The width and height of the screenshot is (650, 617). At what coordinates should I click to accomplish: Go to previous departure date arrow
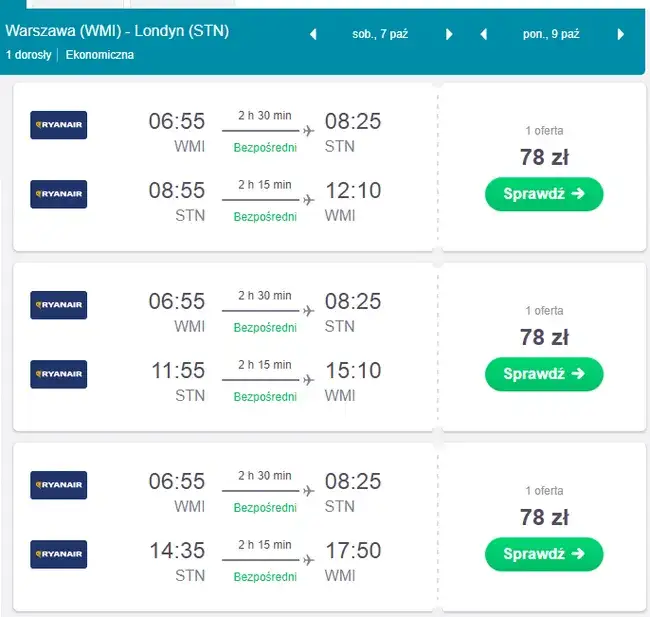tap(313, 34)
